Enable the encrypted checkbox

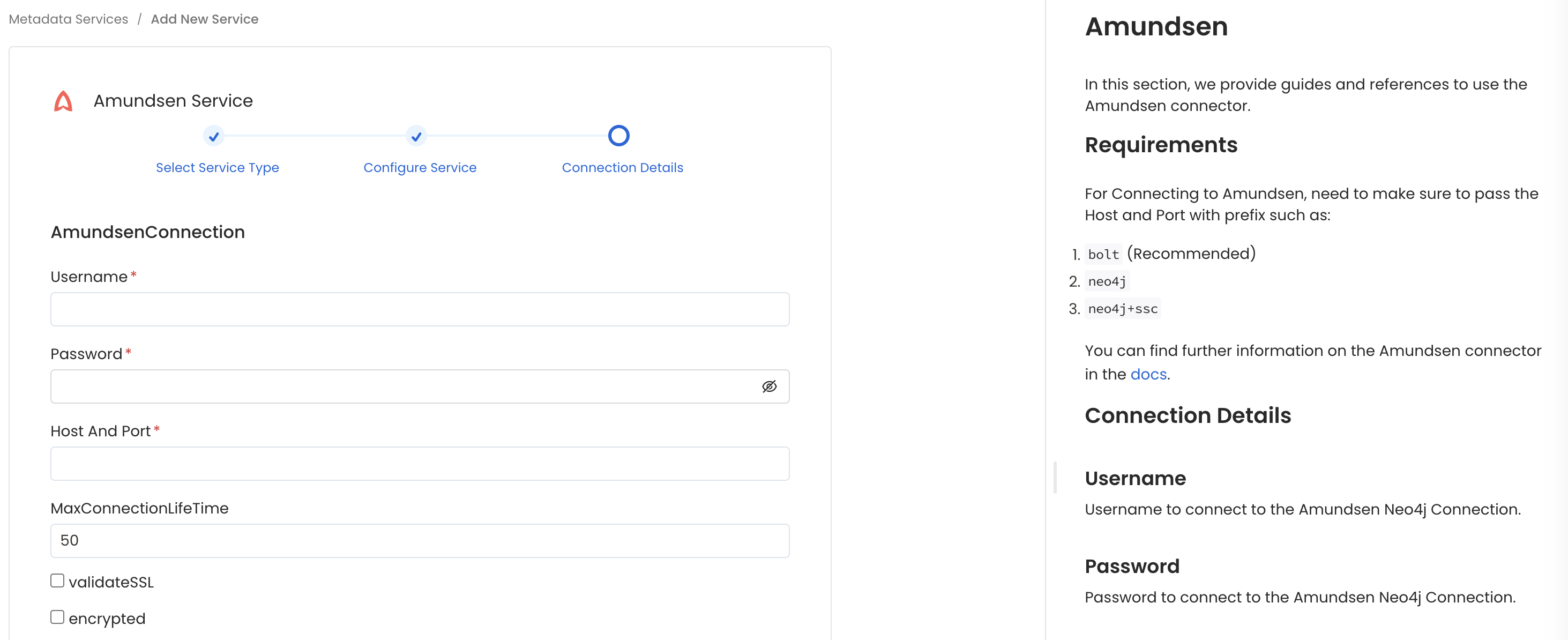57,616
